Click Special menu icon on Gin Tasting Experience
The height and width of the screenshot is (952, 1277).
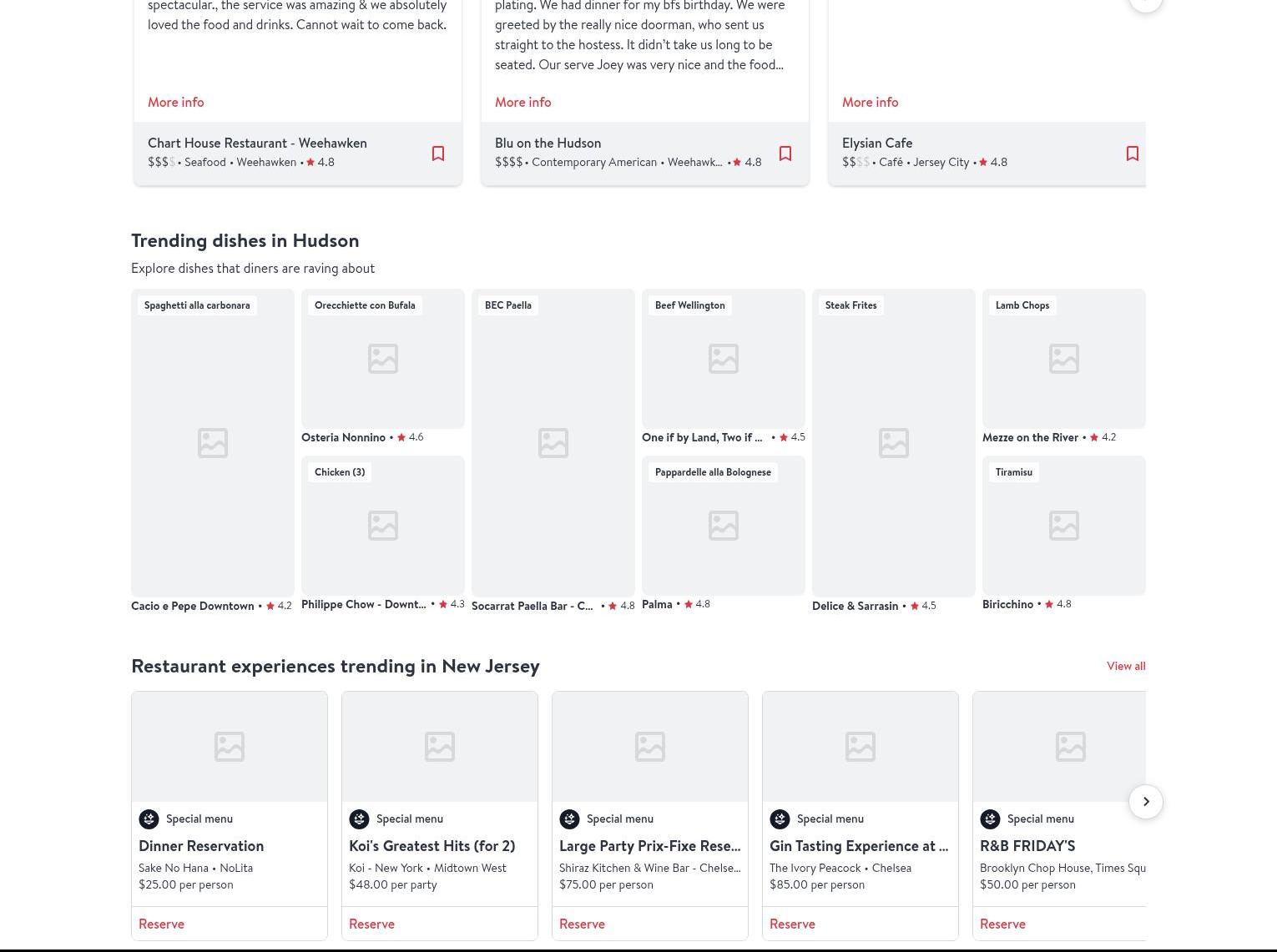pyautogui.click(x=780, y=819)
